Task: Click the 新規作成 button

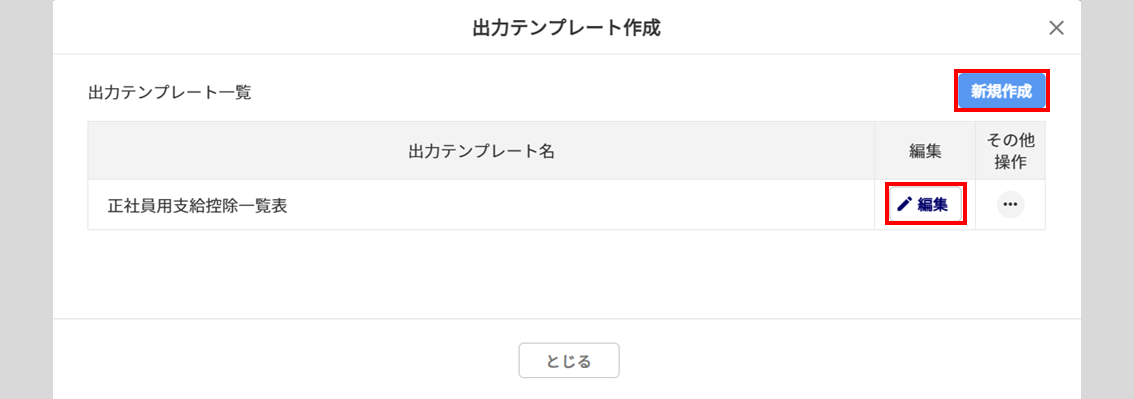Action: coord(1002,91)
